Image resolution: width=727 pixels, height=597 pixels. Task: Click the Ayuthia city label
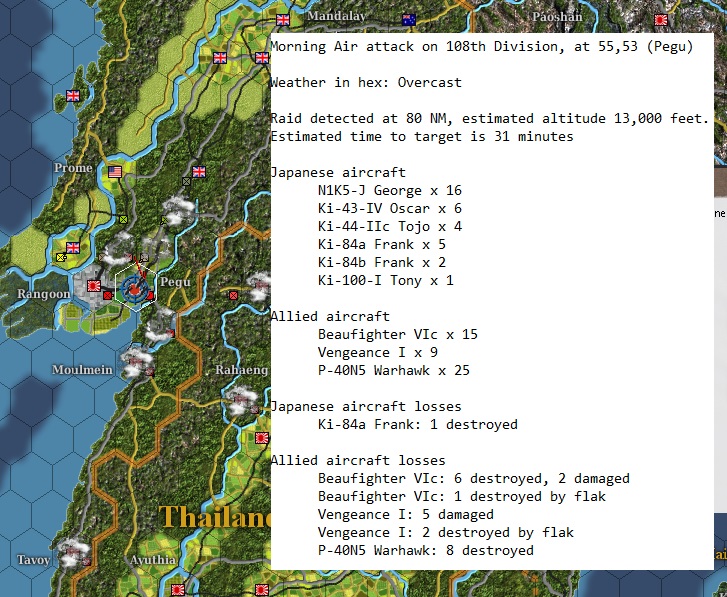coord(153,560)
